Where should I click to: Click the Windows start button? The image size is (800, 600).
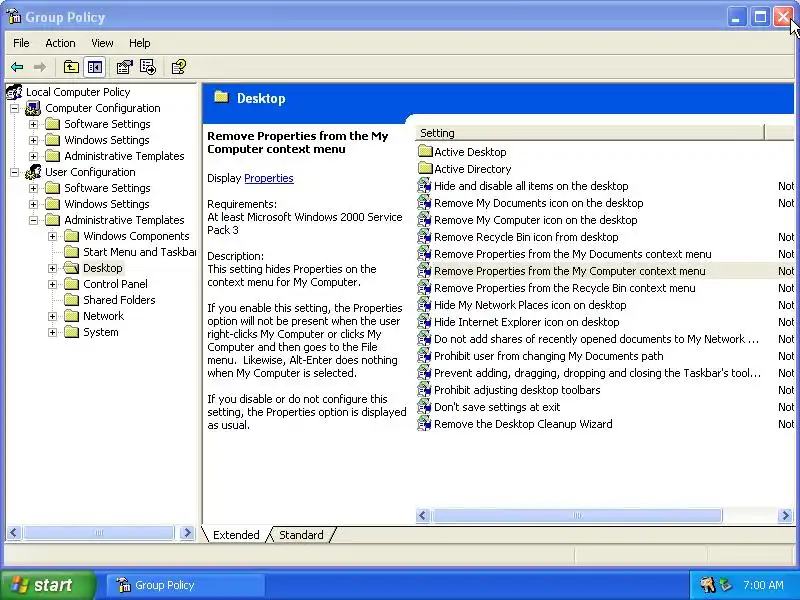click(x=47, y=585)
